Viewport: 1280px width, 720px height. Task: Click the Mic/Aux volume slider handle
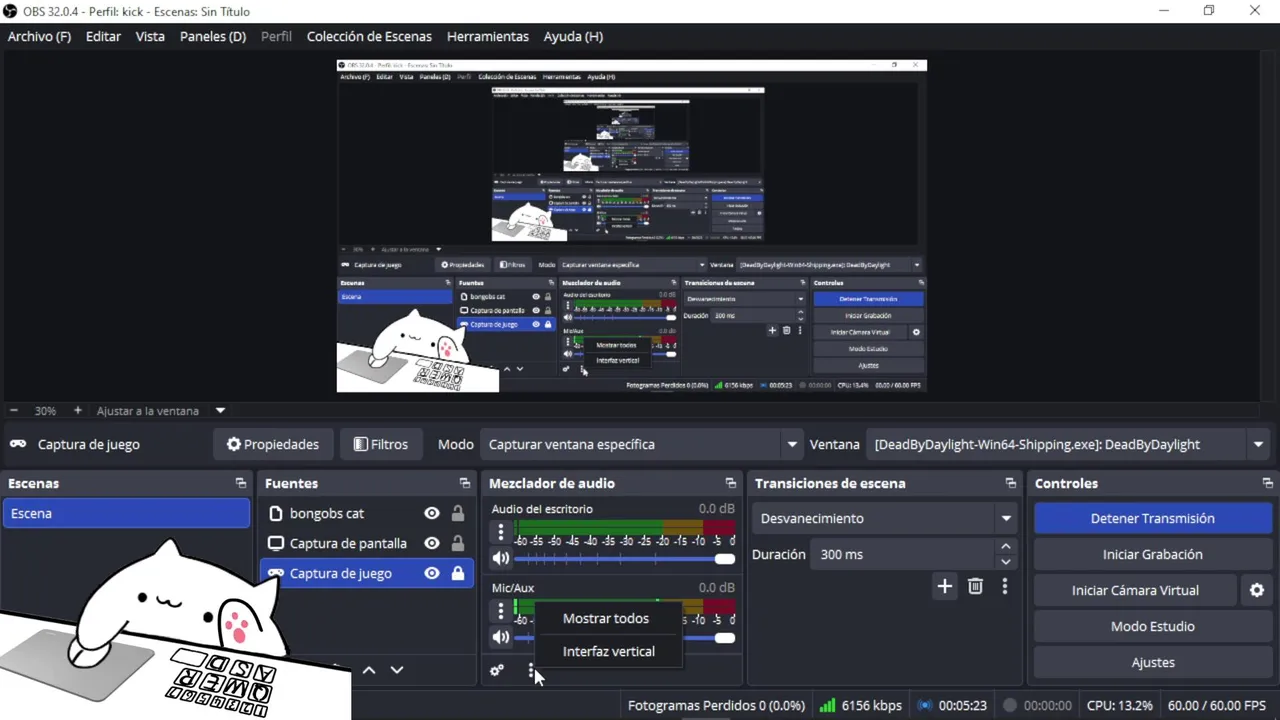tap(725, 637)
